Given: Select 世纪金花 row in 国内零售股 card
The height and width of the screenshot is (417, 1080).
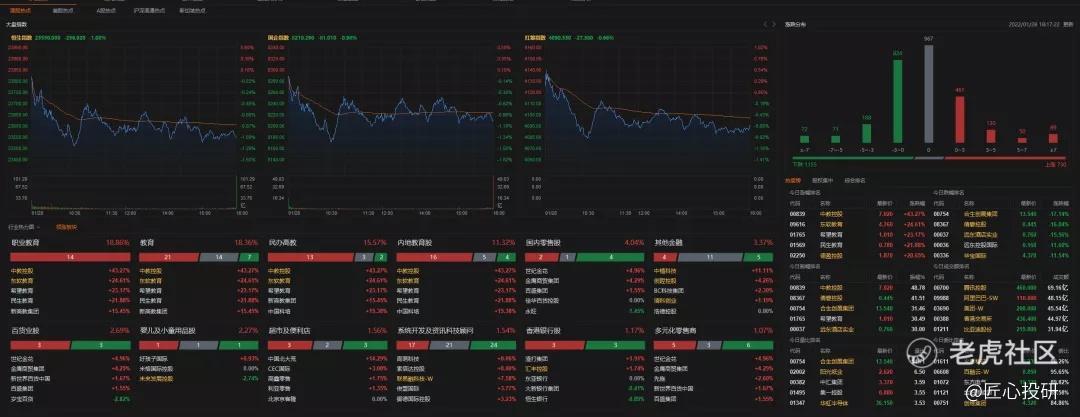Looking at the screenshot, I should click(x=584, y=270).
